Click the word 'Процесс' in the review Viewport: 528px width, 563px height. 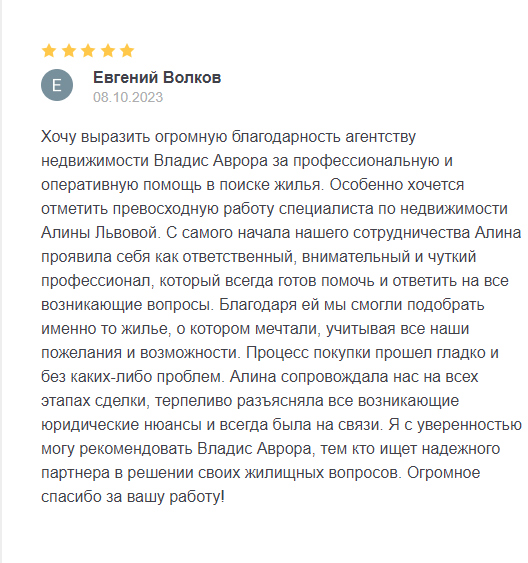[277, 353]
